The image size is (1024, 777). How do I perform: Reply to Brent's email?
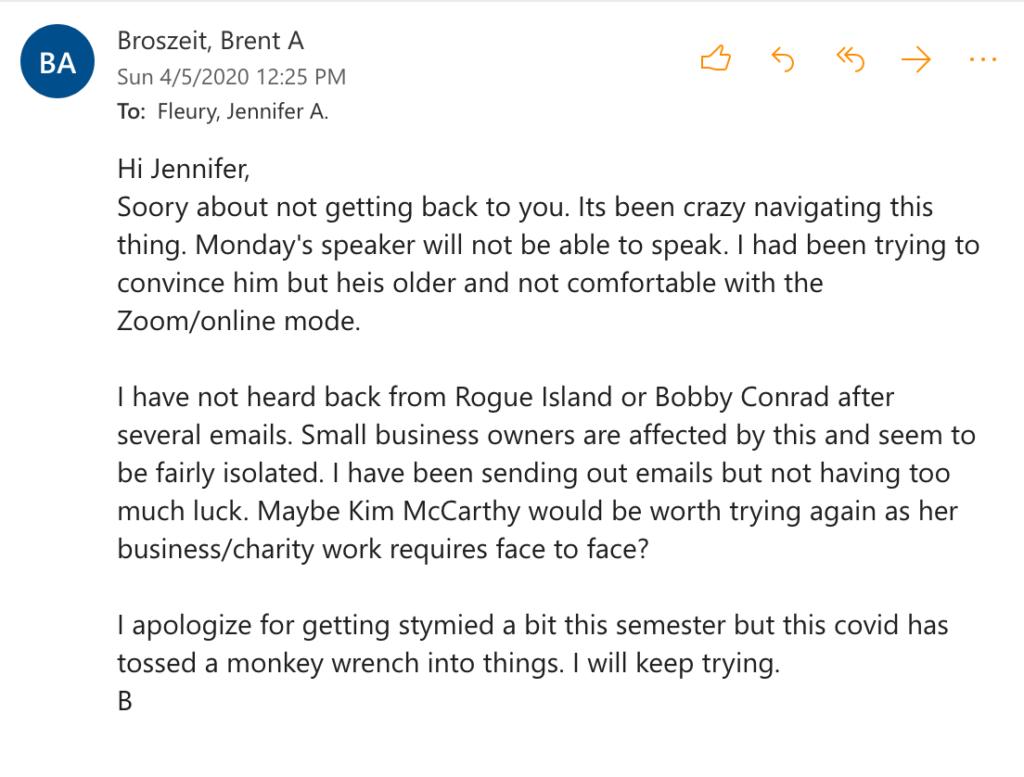click(782, 60)
